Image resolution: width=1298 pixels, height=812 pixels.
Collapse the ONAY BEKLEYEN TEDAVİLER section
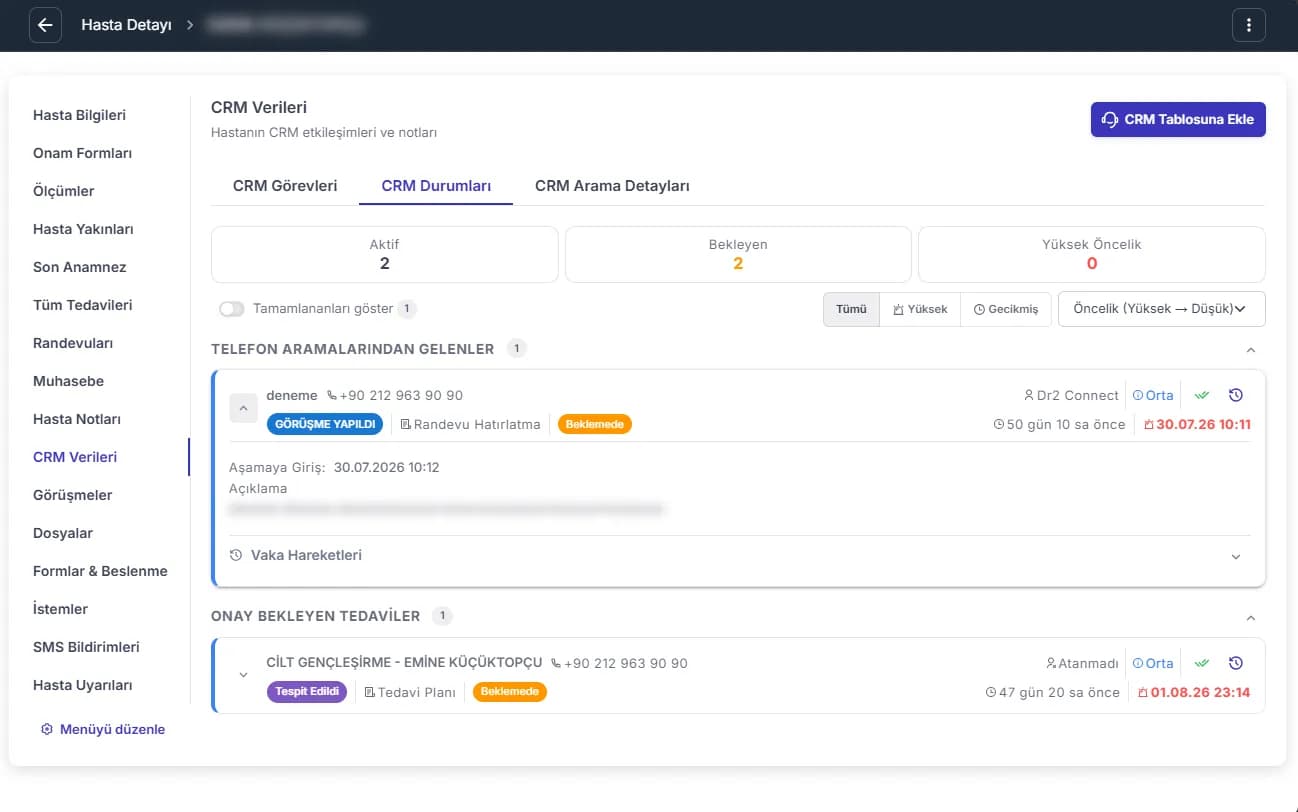1250,617
